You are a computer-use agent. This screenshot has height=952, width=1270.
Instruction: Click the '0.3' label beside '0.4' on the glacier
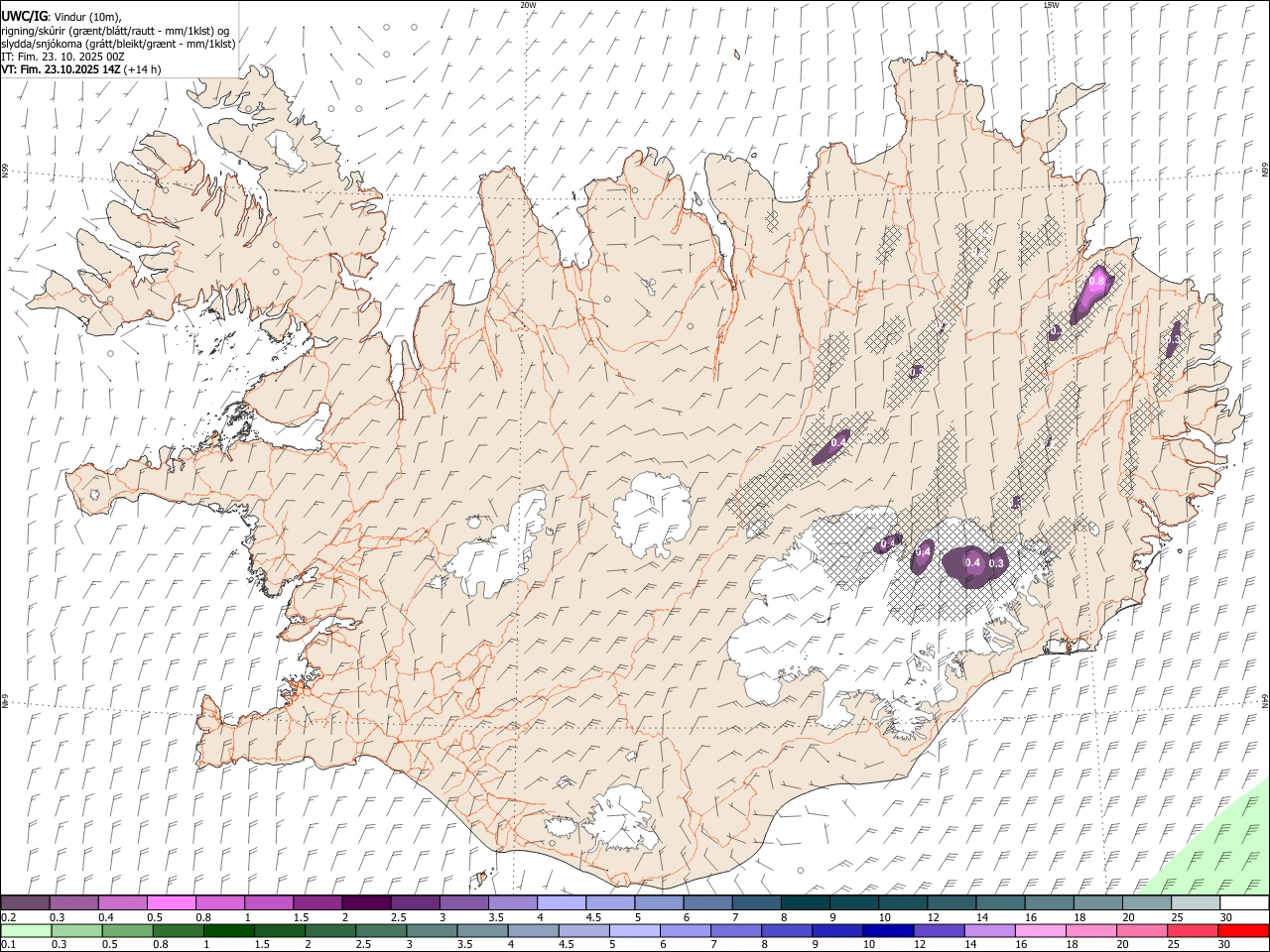[x=997, y=563]
